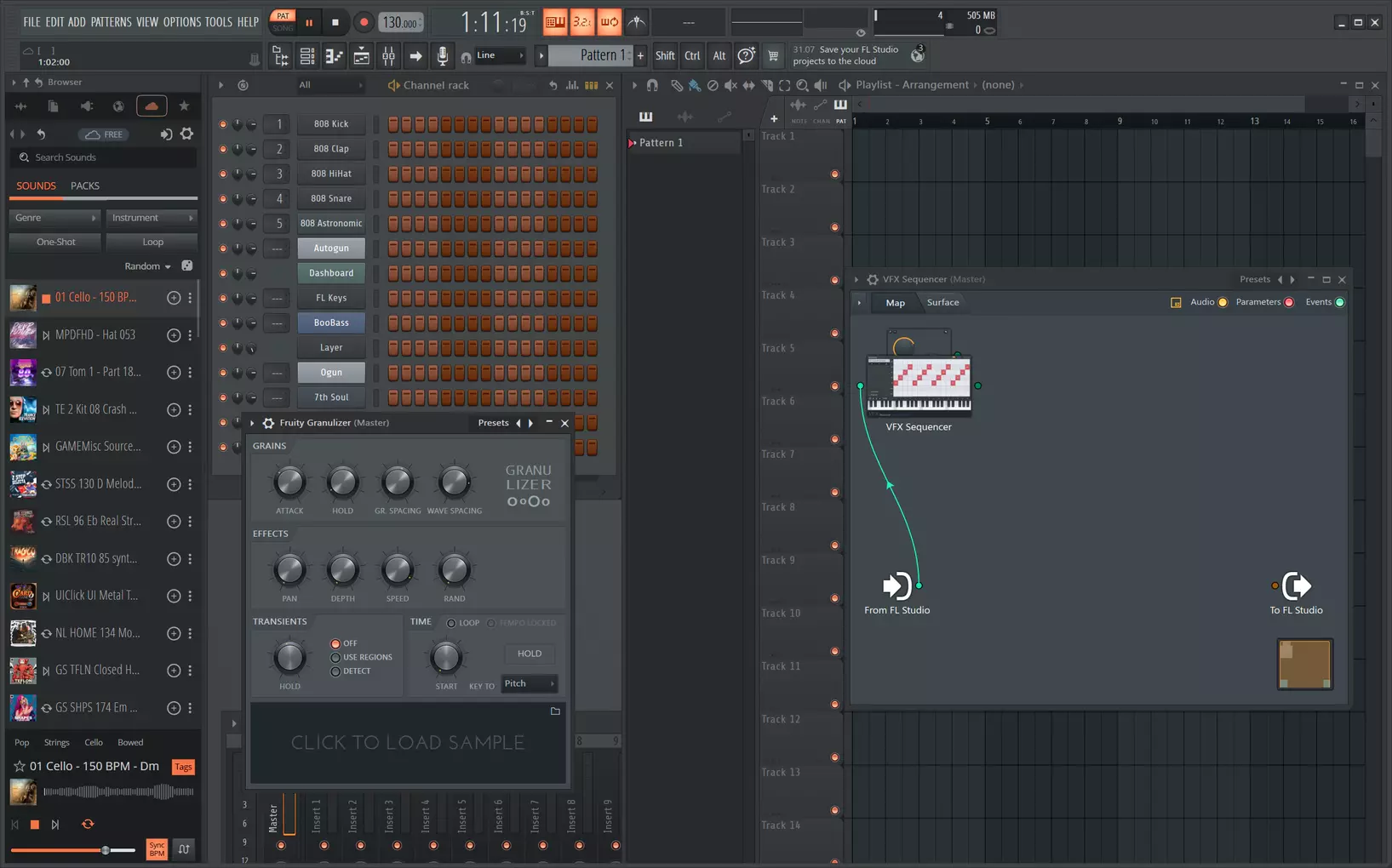The height and width of the screenshot is (868, 1392).
Task: Open the Genre filter dropdown
Action: tap(54, 218)
